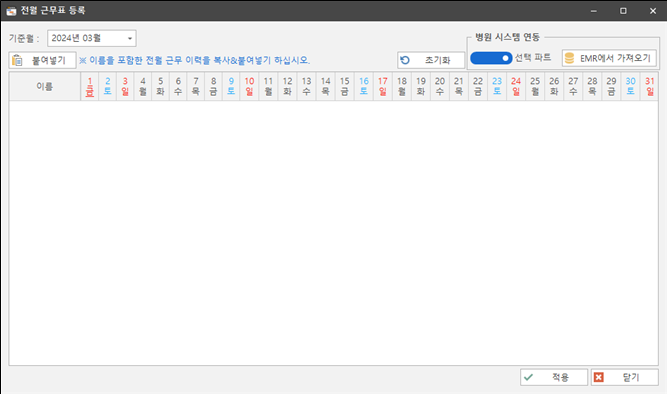
Task: Select day 20 수 column header
Action: tap(440, 86)
